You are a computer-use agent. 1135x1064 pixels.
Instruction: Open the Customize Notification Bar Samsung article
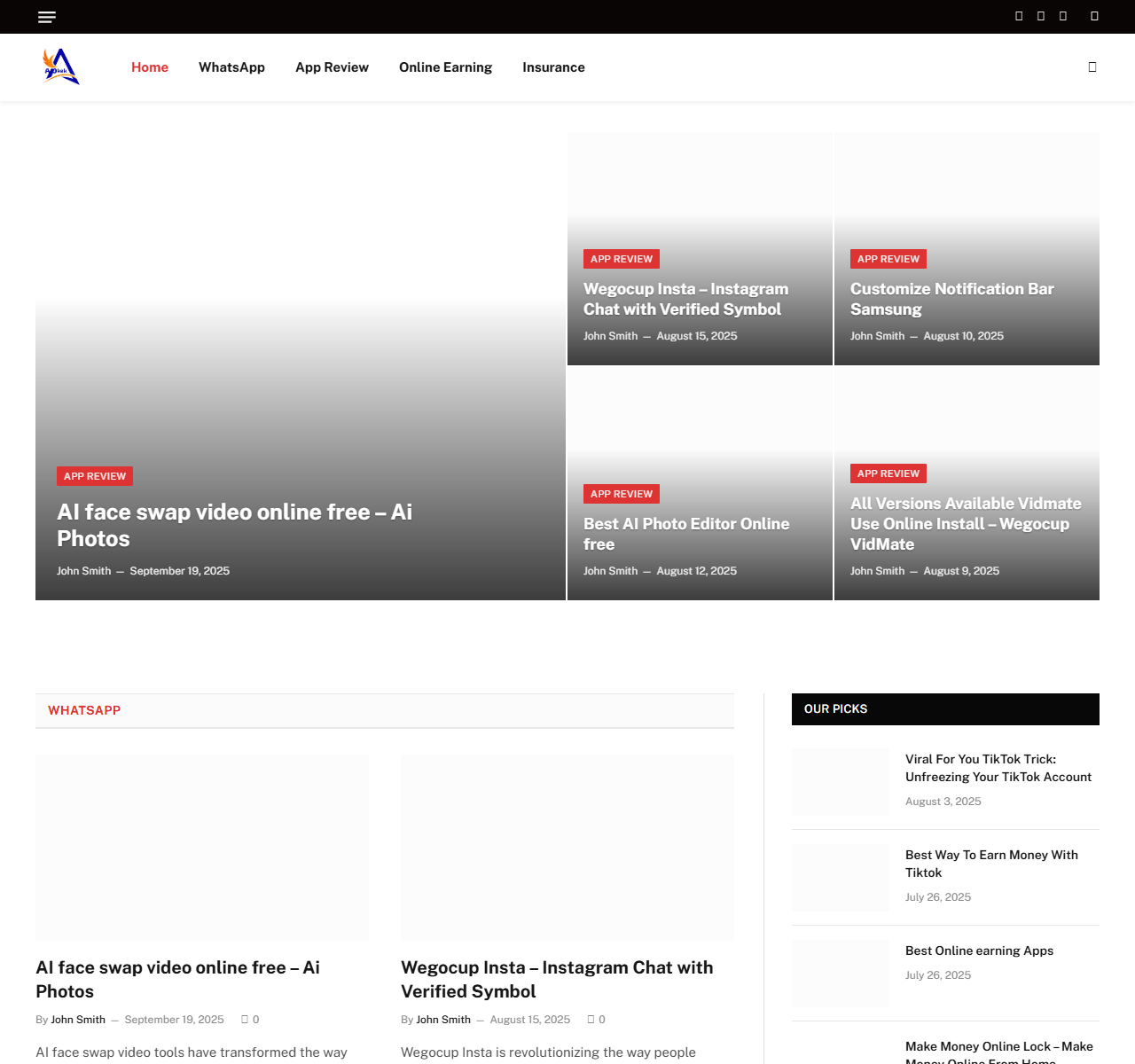click(x=951, y=299)
